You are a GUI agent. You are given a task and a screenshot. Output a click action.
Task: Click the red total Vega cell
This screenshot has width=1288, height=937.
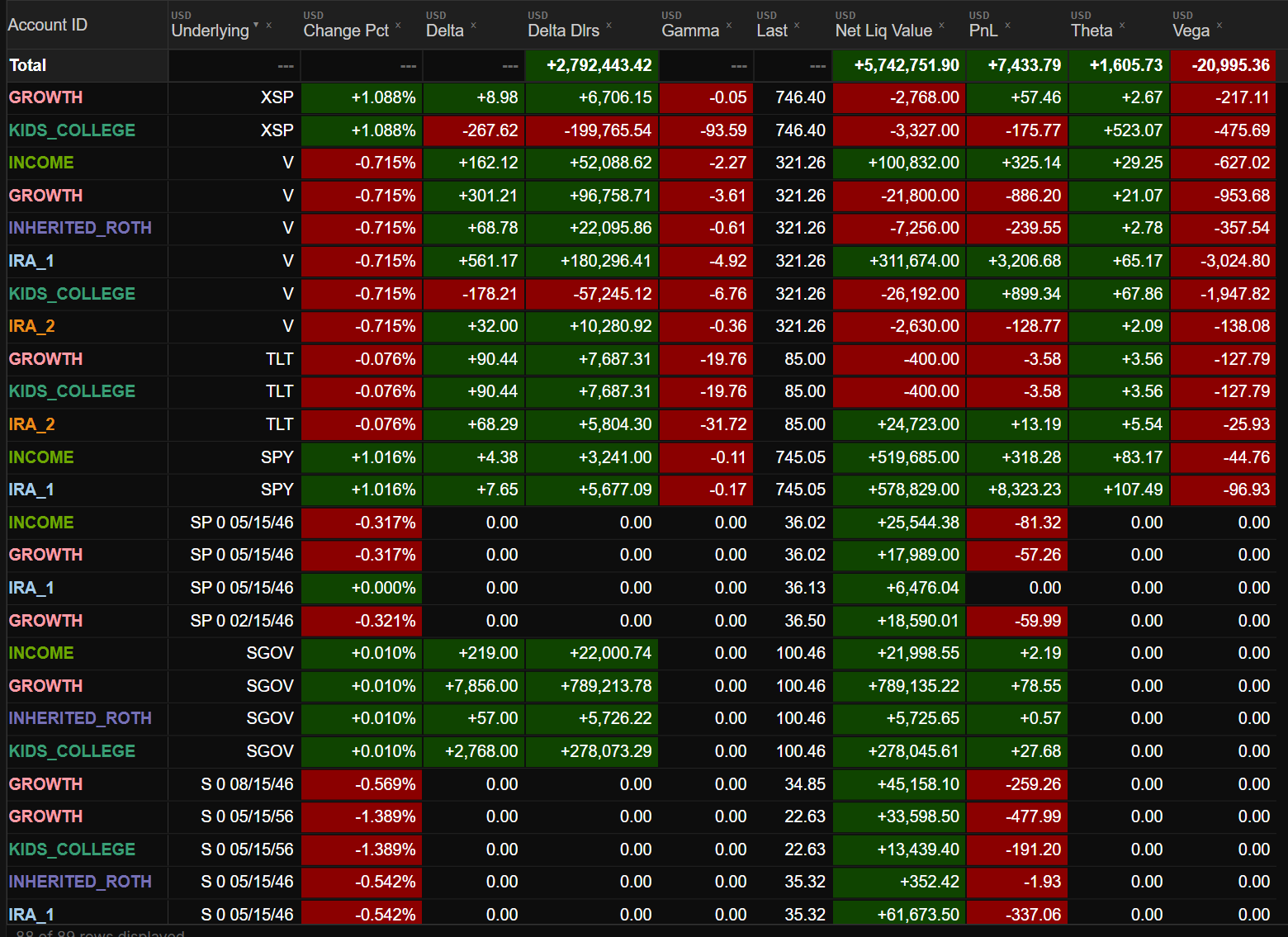(x=1223, y=65)
